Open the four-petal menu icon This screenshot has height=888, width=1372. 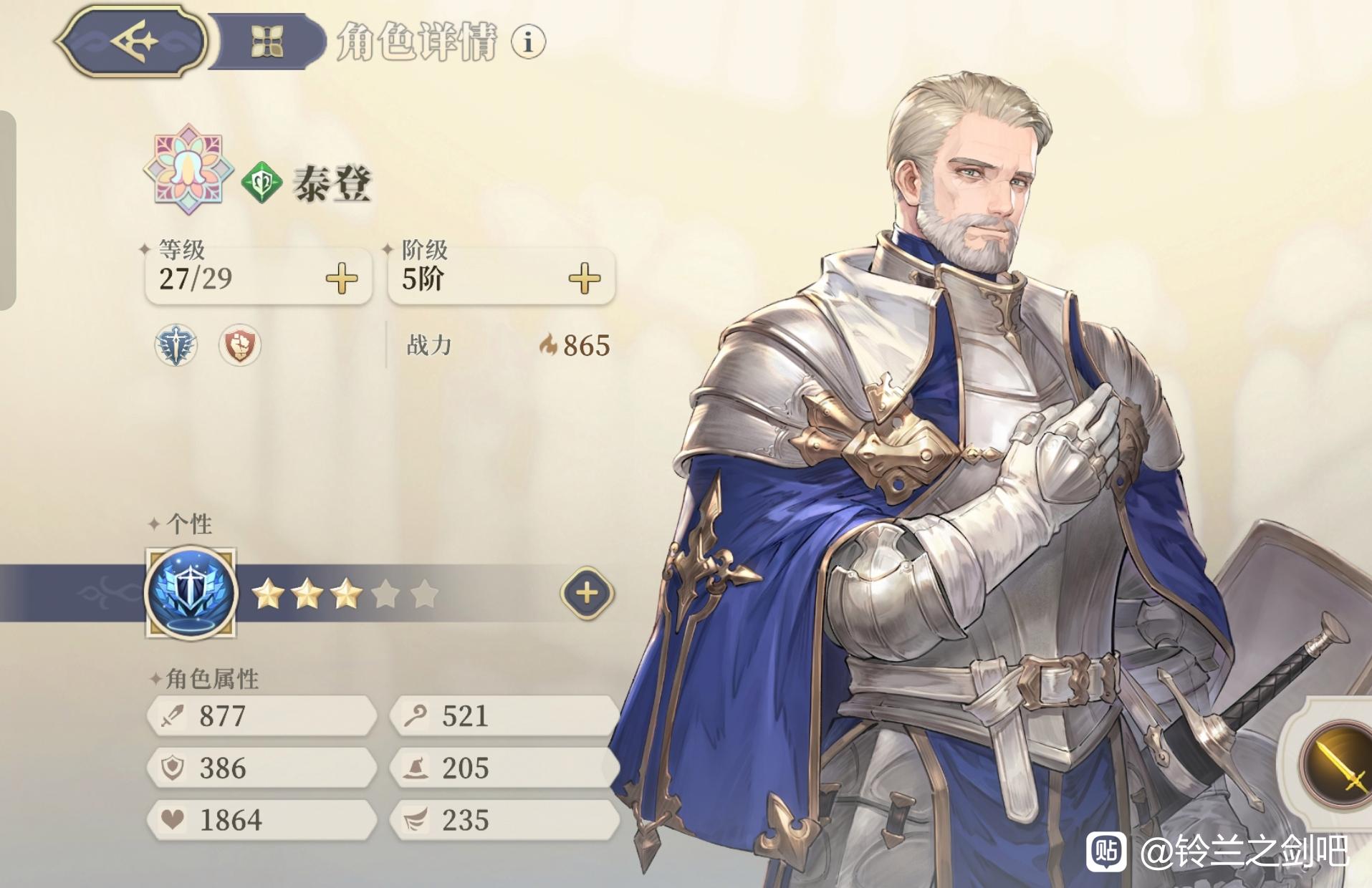click(x=267, y=41)
